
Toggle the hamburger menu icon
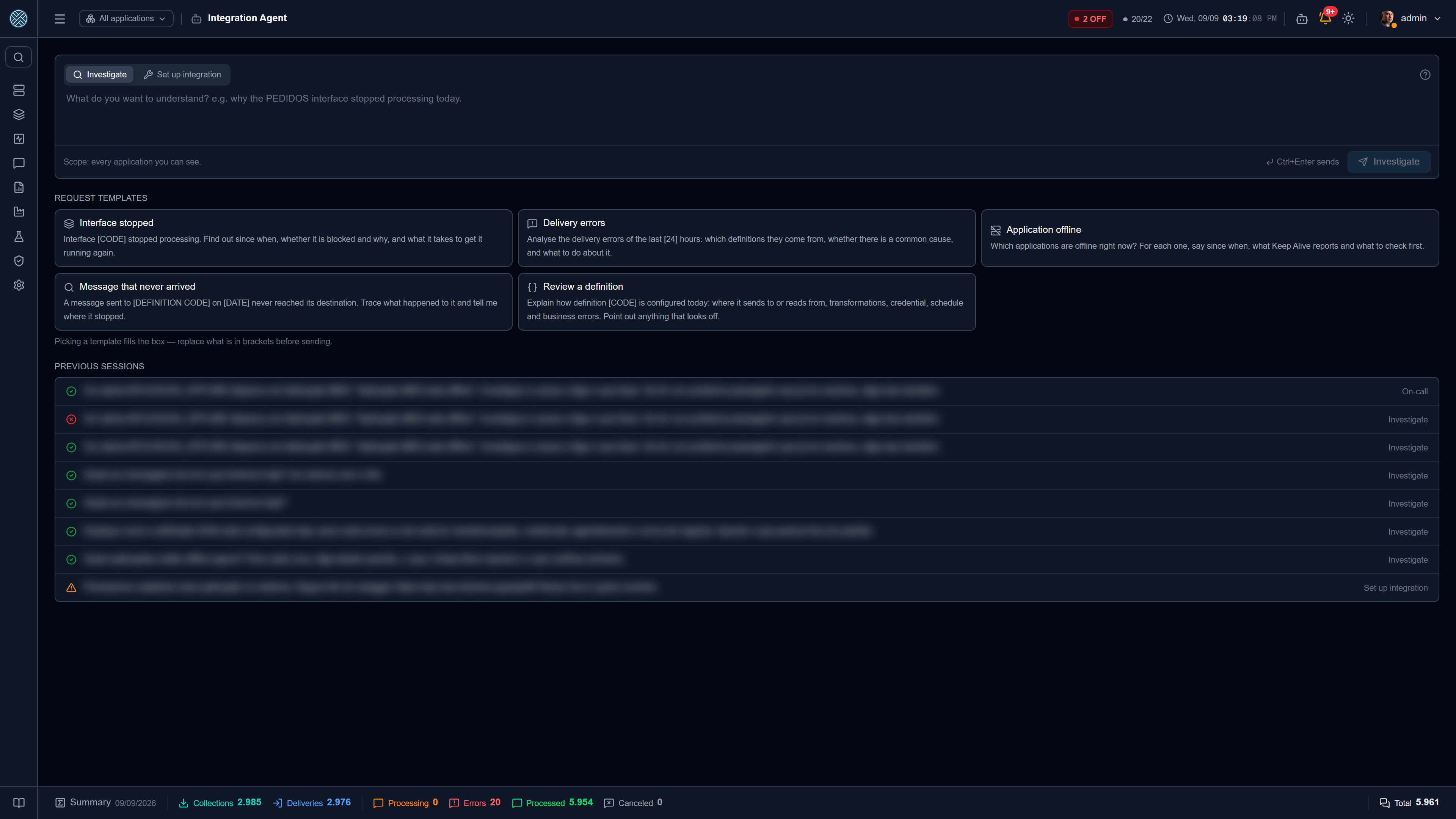(x=60, y=19)
